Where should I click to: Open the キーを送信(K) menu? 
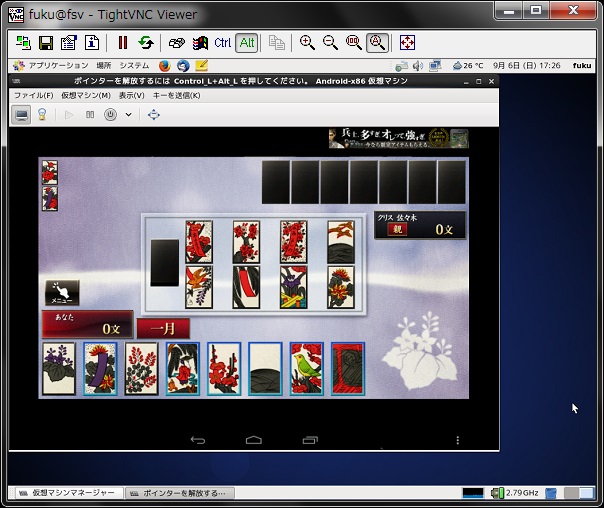pos(176,95)
